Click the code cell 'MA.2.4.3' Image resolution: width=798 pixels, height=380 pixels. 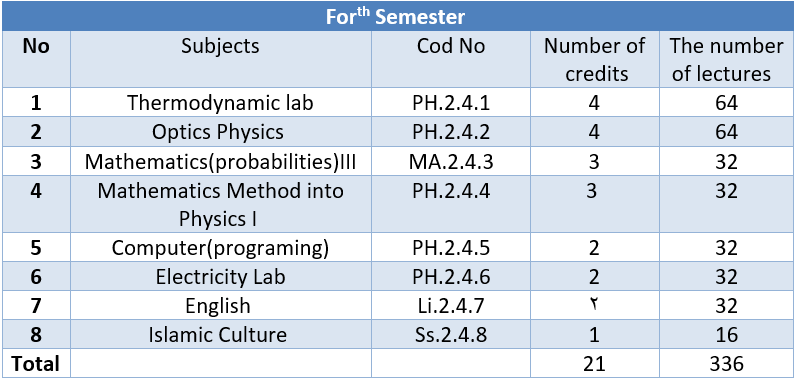[x=451, y=161]
